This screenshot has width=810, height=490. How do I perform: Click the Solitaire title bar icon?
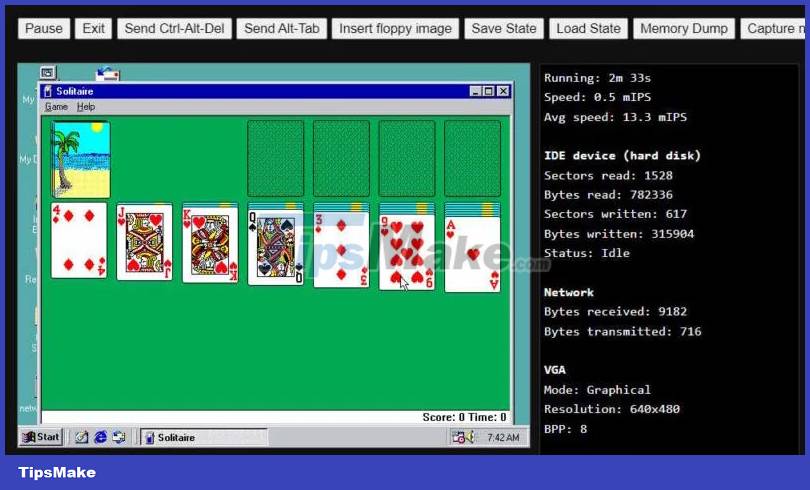point(48,91)
